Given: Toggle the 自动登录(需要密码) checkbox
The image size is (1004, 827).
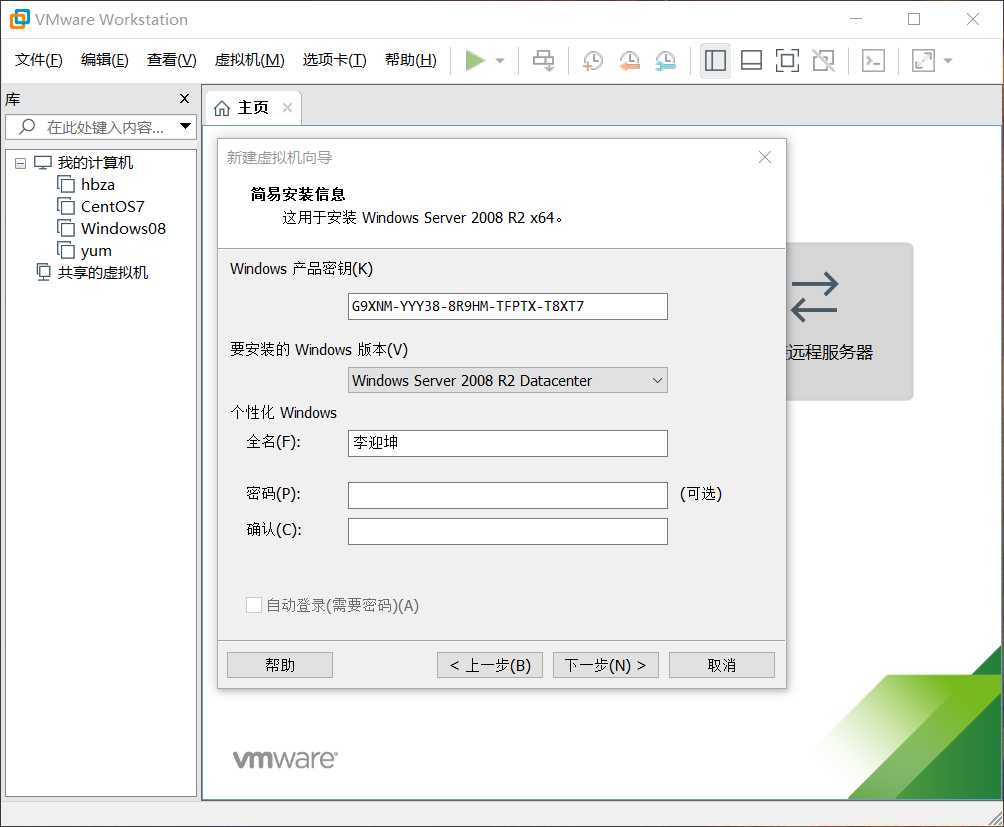Looking at the screenshot, I should click(254, 605).
